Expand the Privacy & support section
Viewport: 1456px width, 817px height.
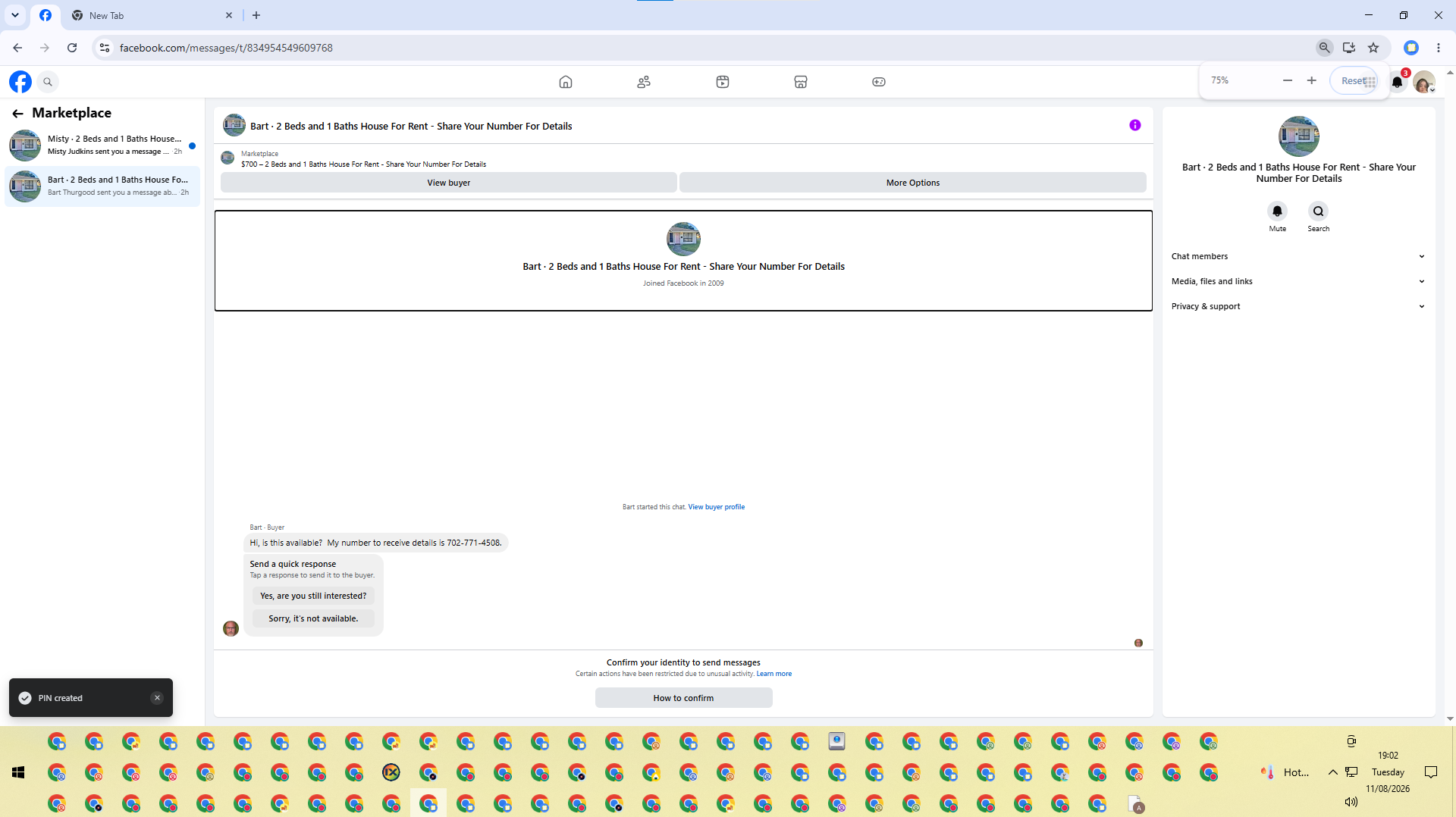1298,307
